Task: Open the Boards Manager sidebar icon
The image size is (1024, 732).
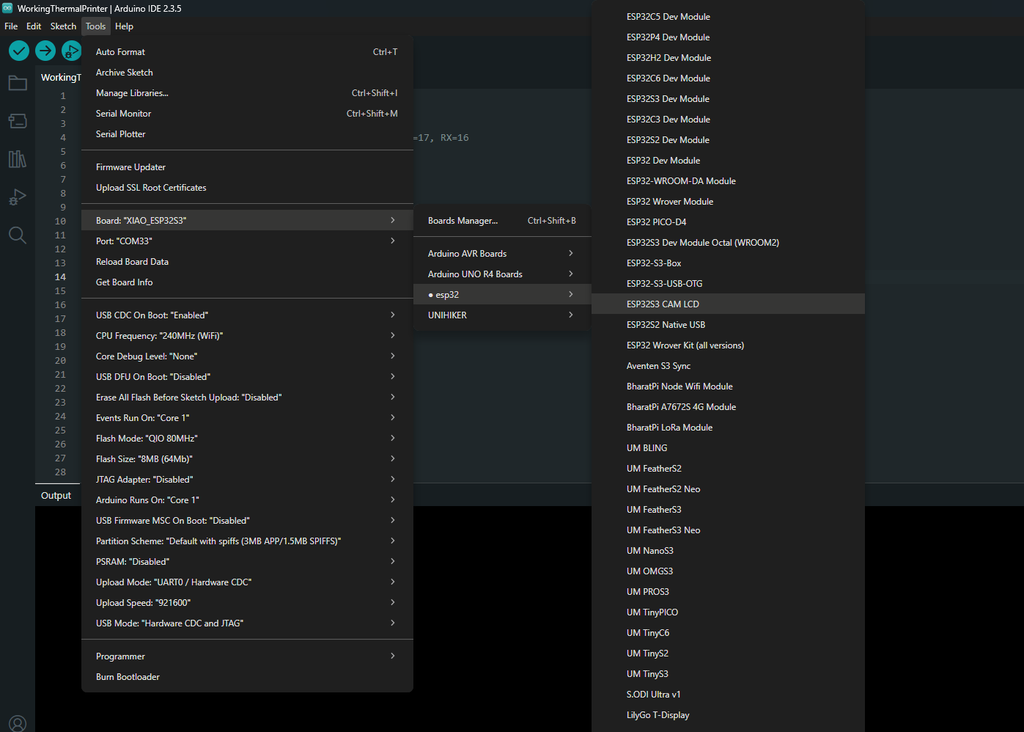Action: 17,121
